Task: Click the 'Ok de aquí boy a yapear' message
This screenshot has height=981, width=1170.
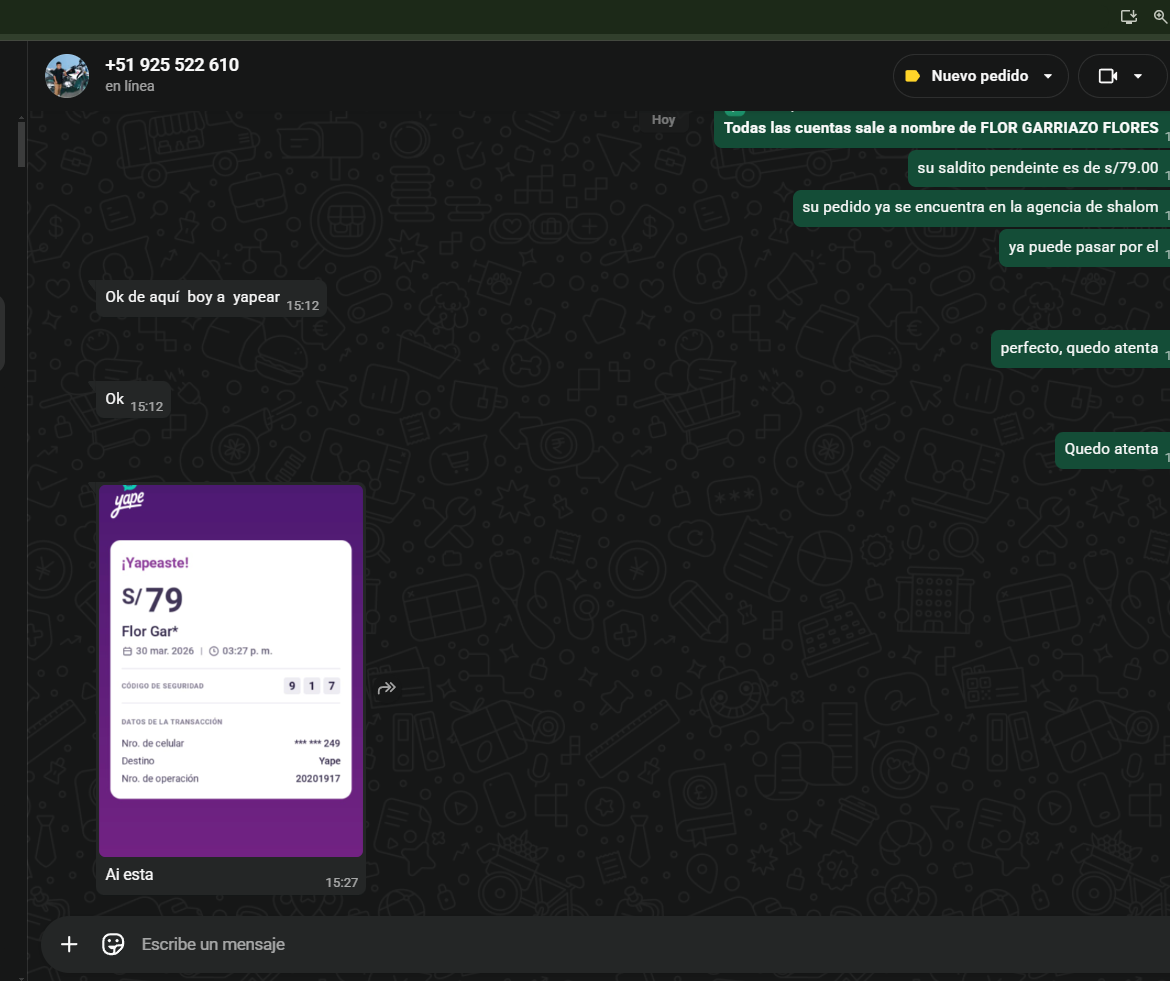Action: click(x=192, y=296)
